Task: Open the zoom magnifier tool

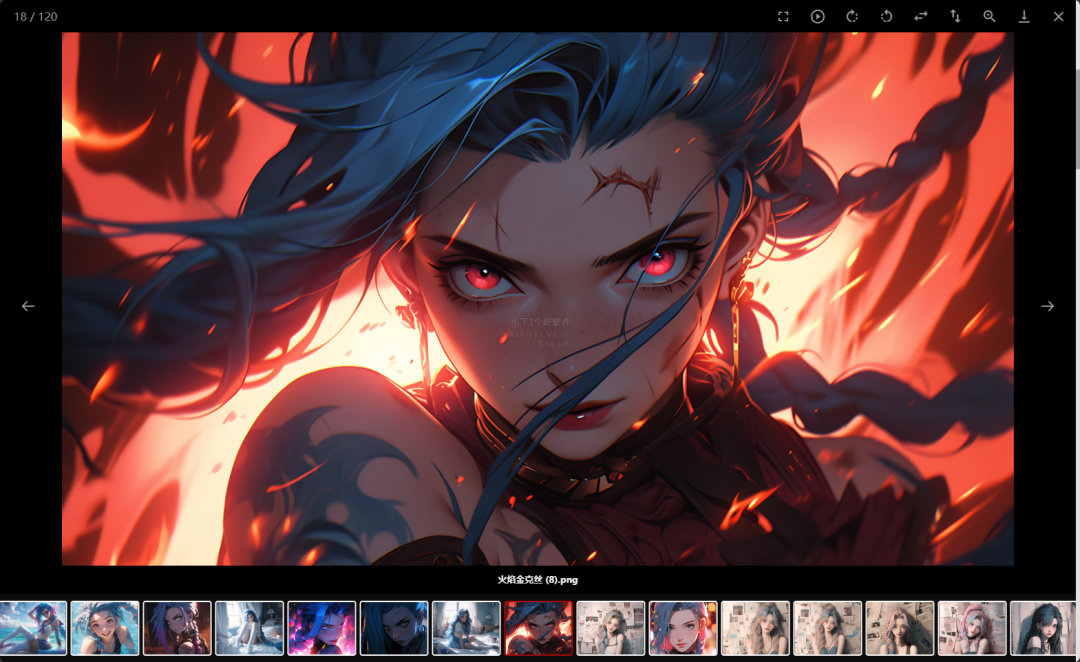Action: (x=990, y=17)
